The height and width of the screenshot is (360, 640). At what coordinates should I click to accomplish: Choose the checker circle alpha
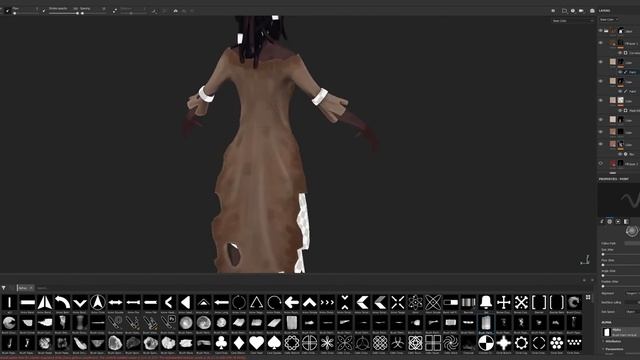click(x=486, y=343)
